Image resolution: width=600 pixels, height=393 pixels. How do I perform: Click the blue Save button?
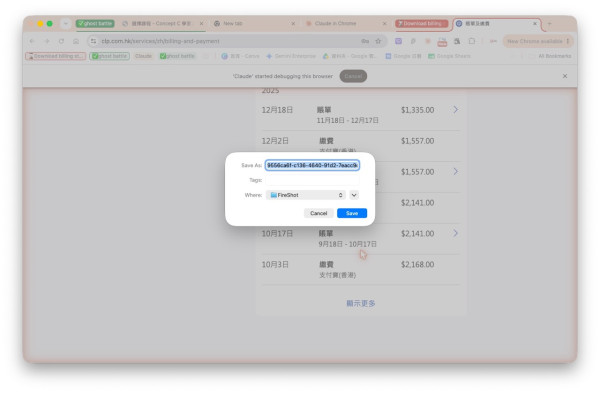tap(352, 213)
